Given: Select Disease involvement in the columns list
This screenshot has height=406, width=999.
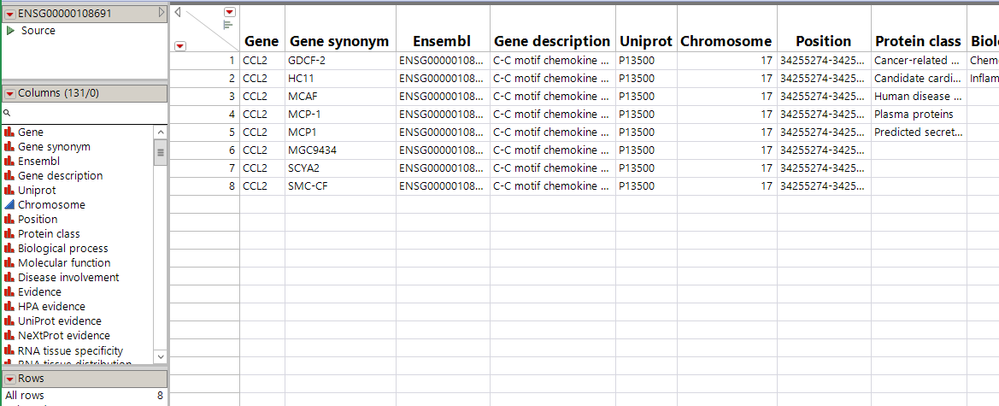Looking at the screenshot, I should pos(68,277).
